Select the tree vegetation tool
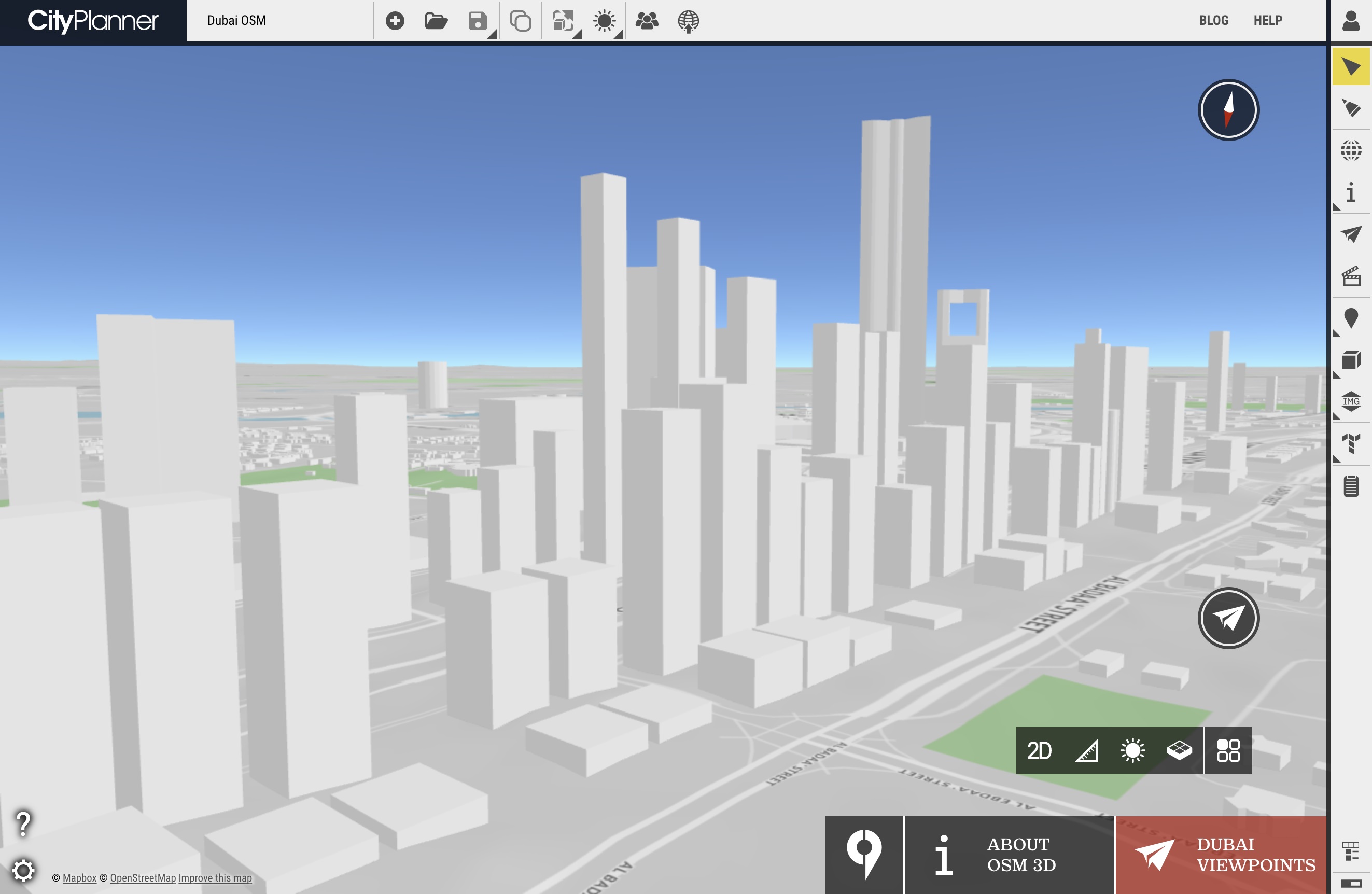The height and width of the screenshot is (894, 1372). coord(1351,443)
